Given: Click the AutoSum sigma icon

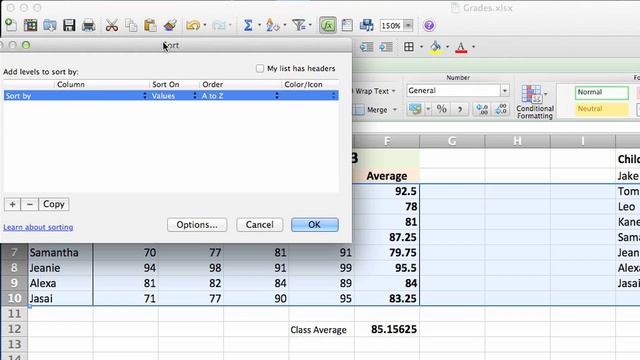Looking at the screenshot, I should click(248, 25).
